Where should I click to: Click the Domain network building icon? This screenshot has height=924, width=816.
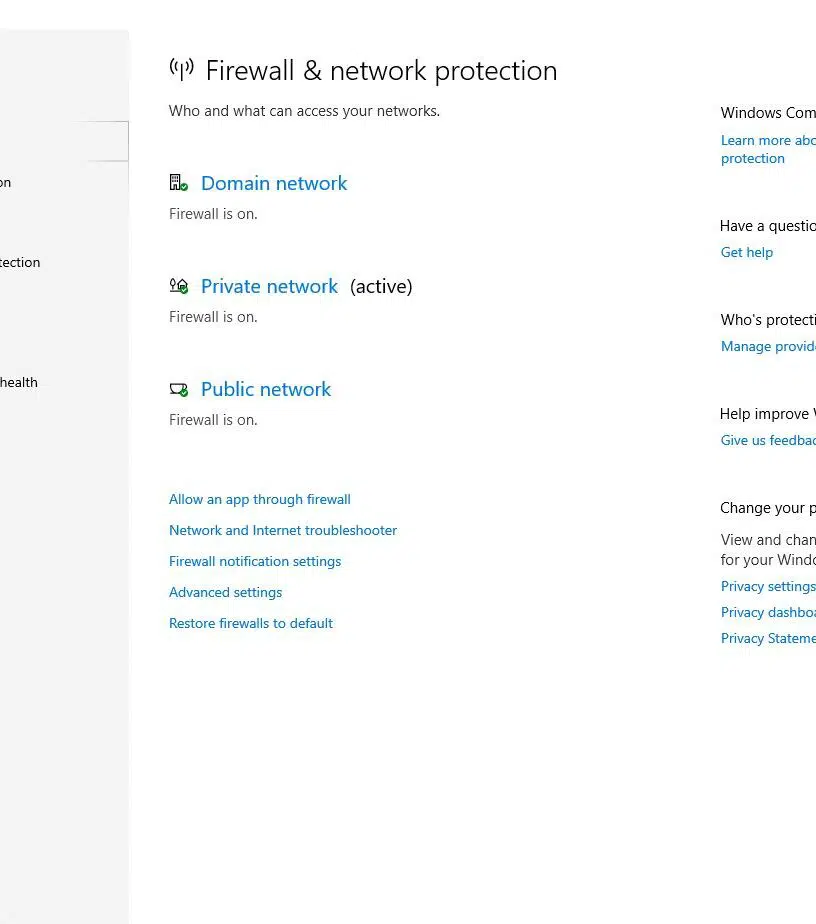tap(178, 183)
